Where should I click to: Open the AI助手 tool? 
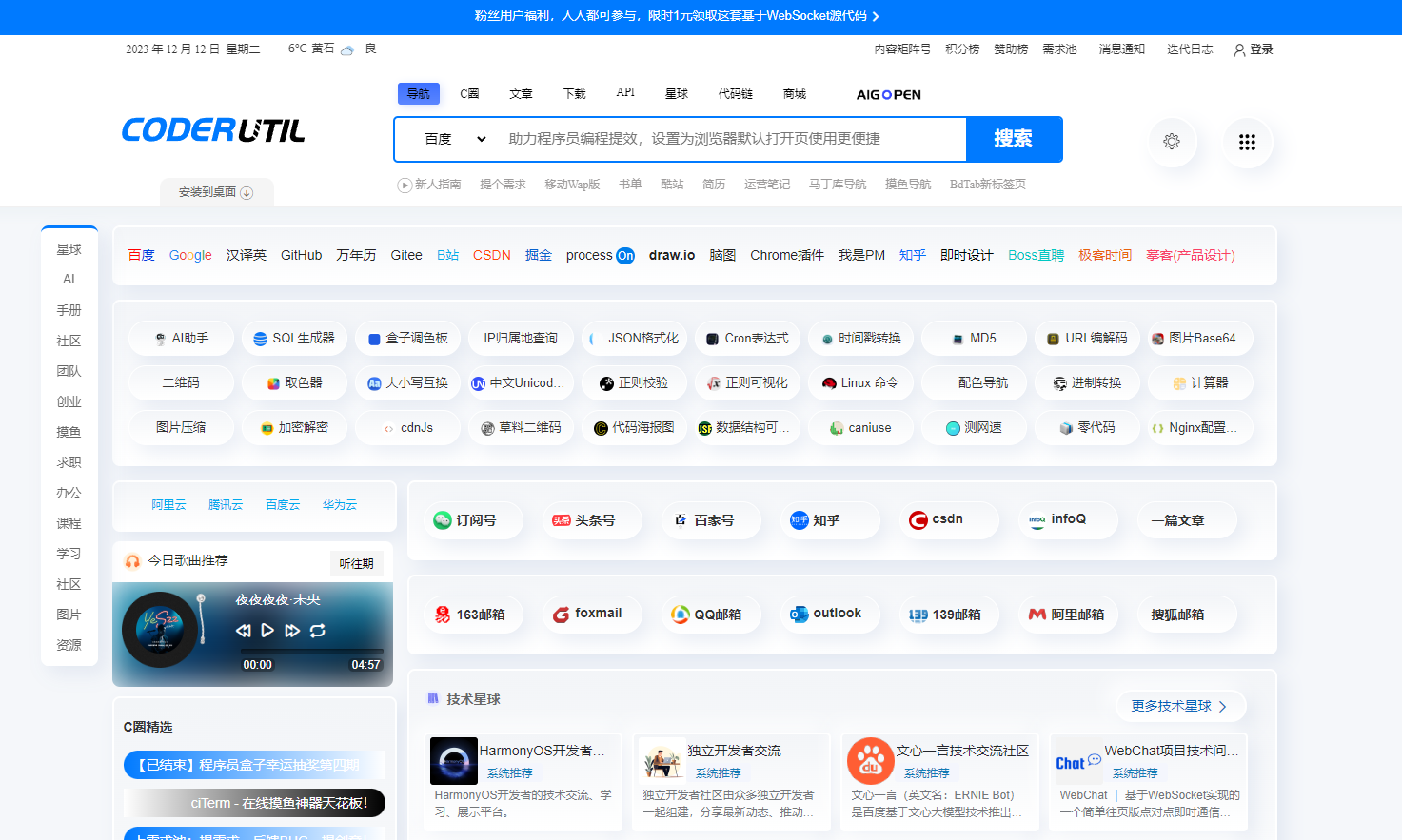pos(181,339)
